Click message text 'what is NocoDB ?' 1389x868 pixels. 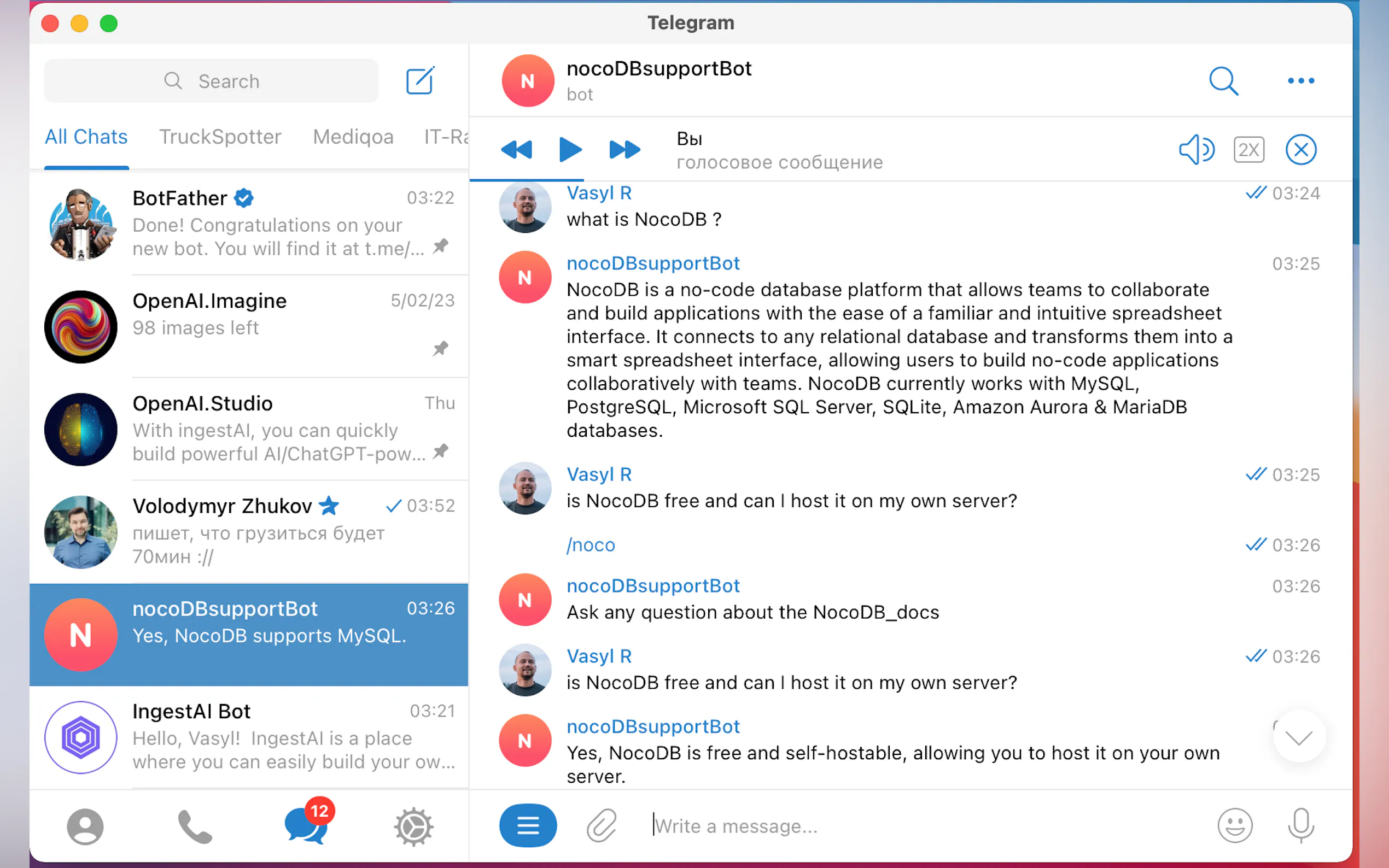[644, 219]
